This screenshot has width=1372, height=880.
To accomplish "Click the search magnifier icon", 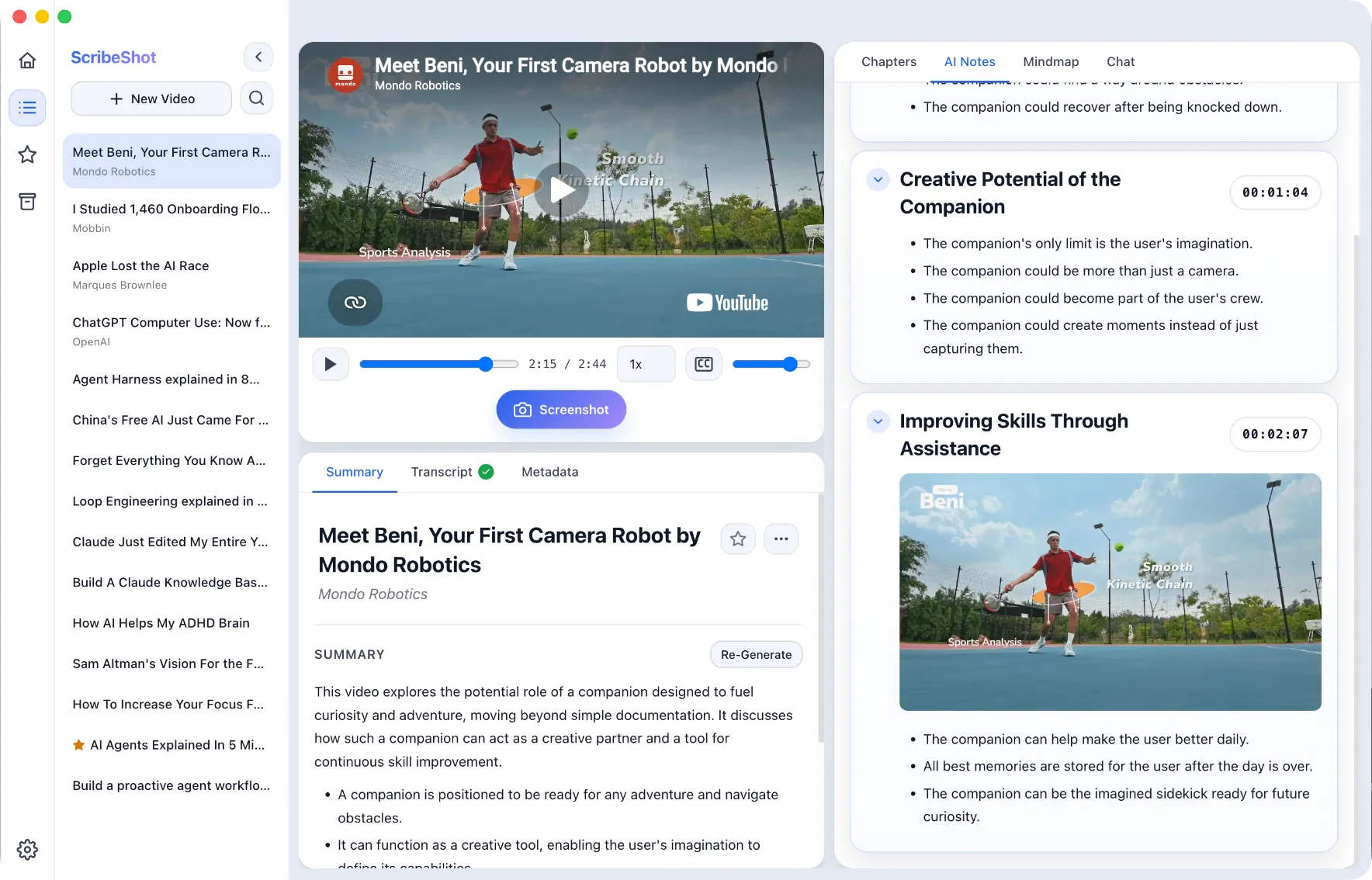I will [256, 99].
